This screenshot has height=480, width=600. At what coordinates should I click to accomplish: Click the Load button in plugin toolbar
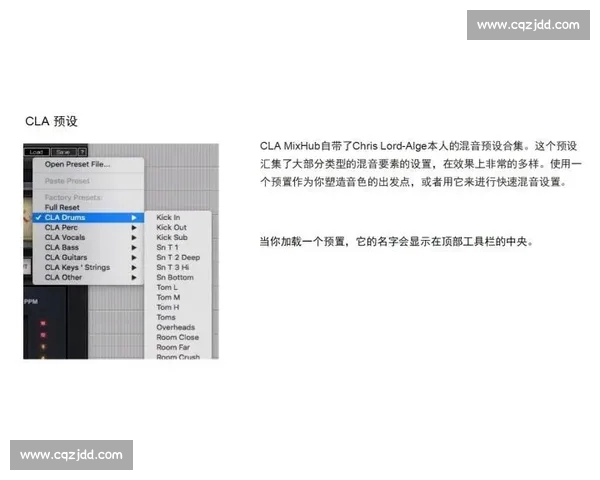[x=37, y=152]
